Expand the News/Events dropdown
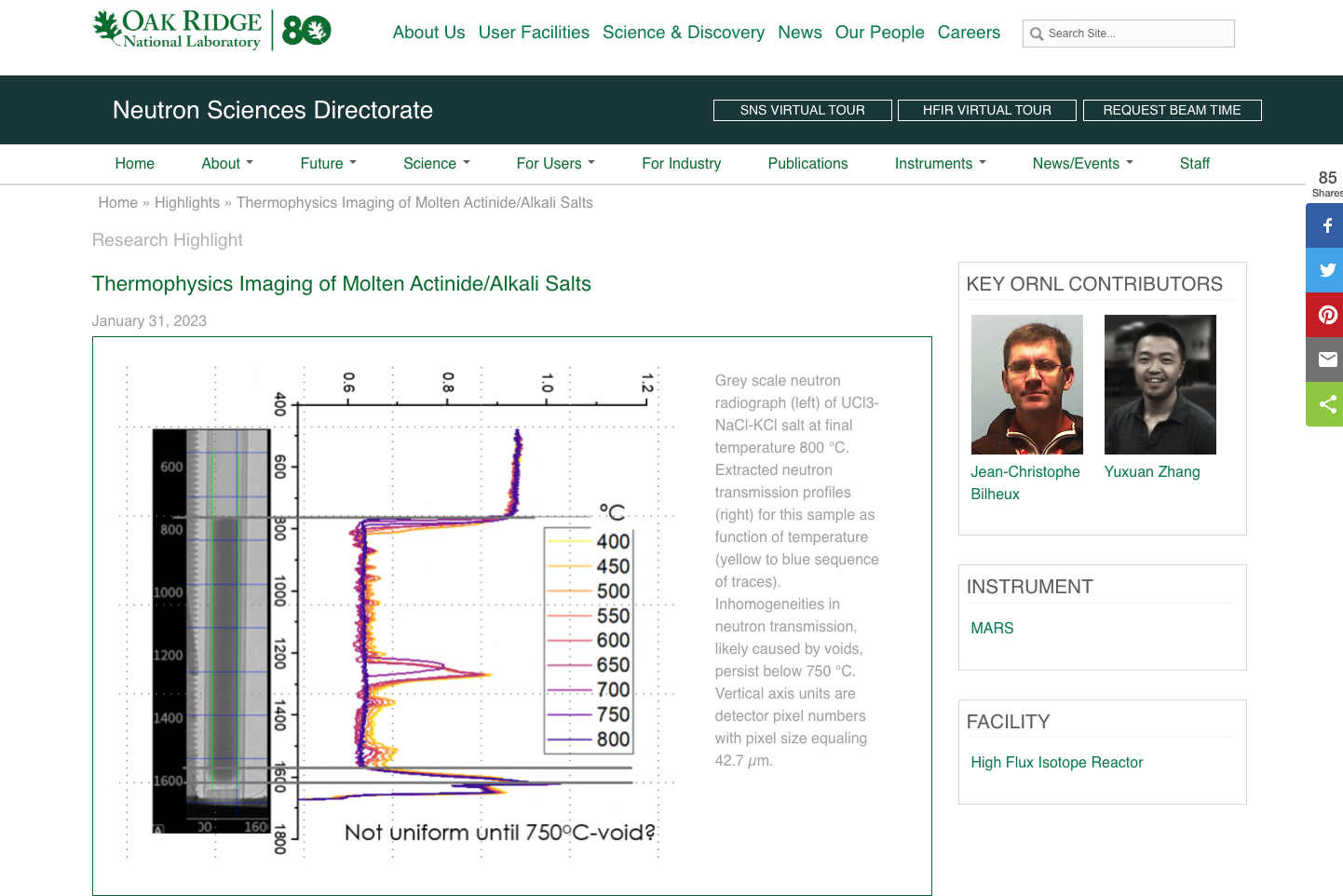The width and height of the screenshot is (1343, 896). pos(1082,164)
